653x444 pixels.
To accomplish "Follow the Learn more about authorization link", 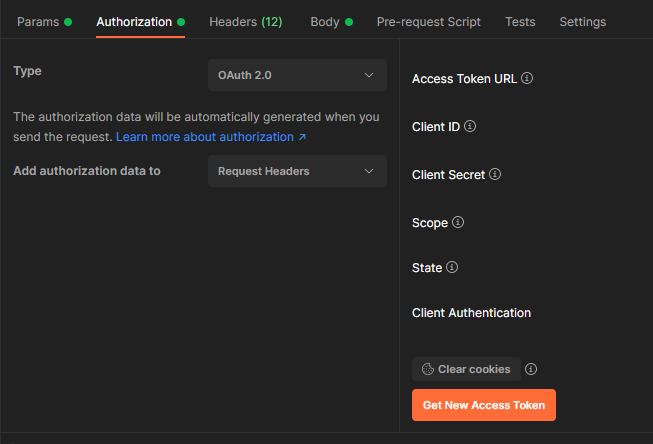I will click(x=211, y=136).
